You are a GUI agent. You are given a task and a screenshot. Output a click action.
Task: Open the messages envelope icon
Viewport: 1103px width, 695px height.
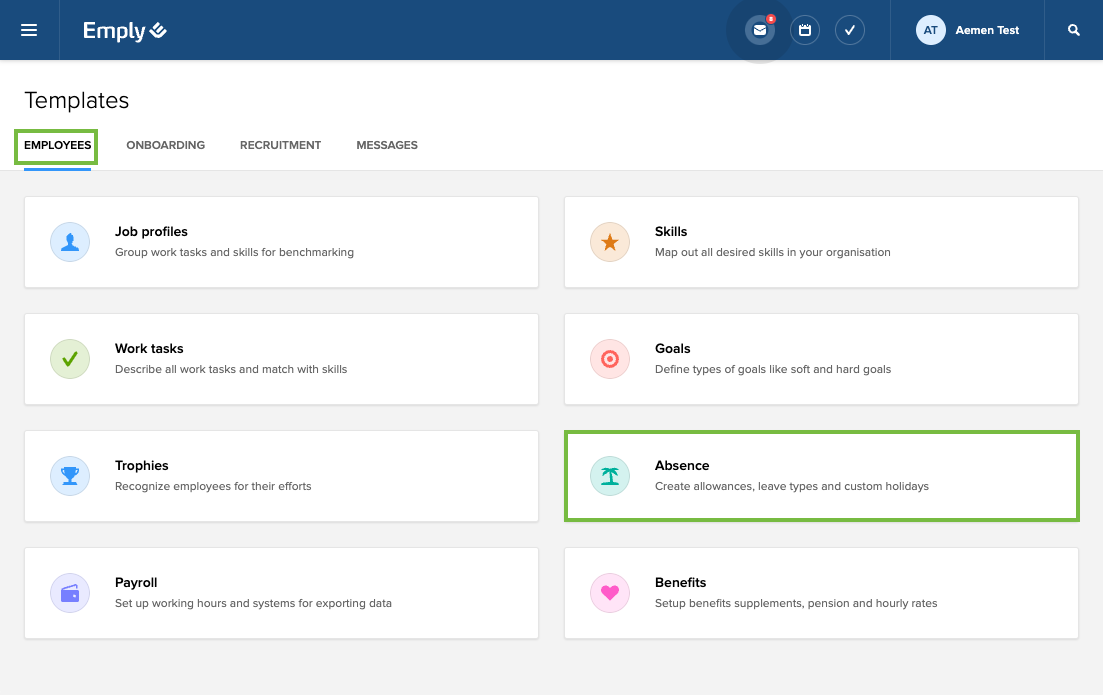[759, 30]
